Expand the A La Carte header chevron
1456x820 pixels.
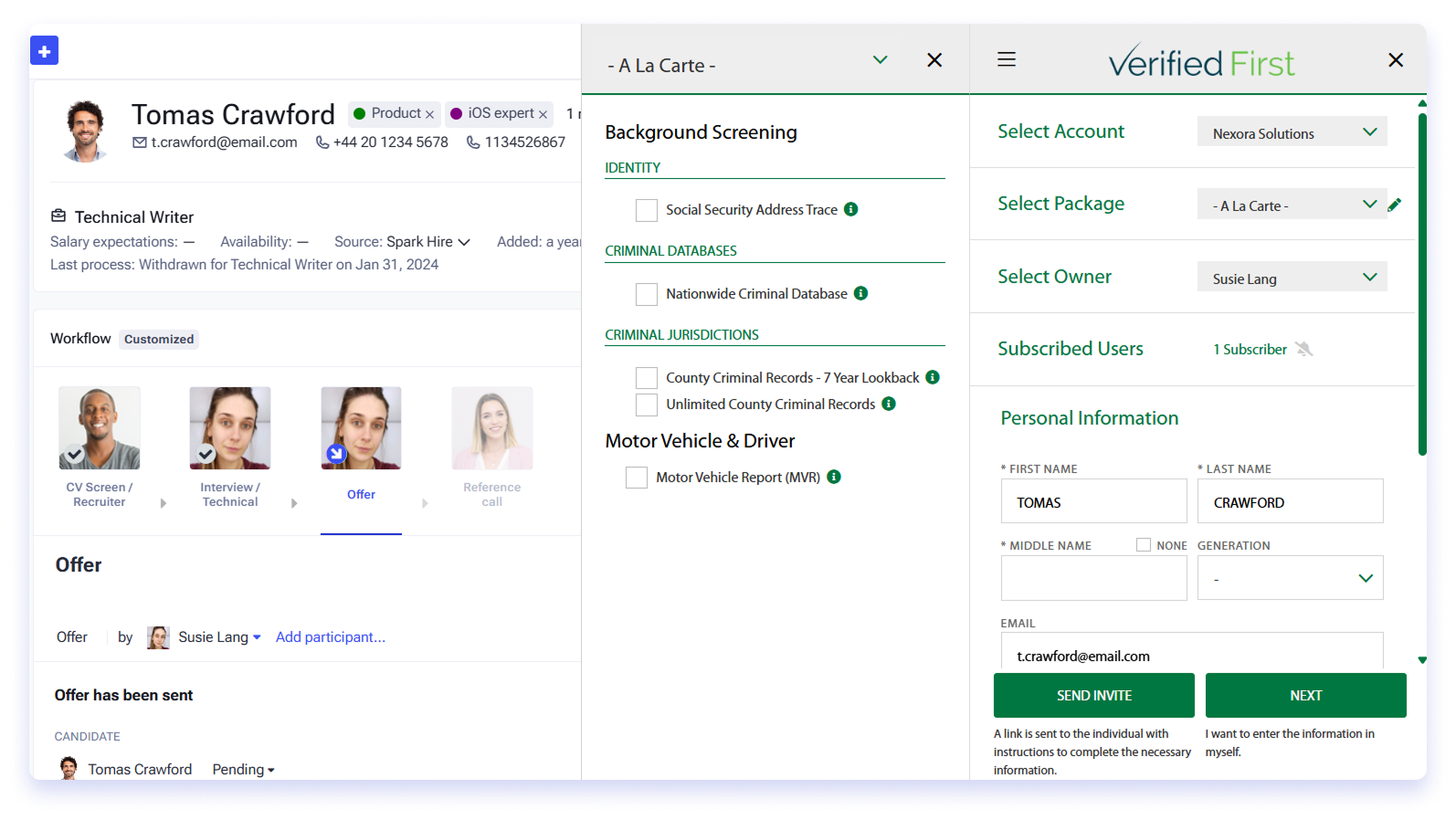[881, 60]
